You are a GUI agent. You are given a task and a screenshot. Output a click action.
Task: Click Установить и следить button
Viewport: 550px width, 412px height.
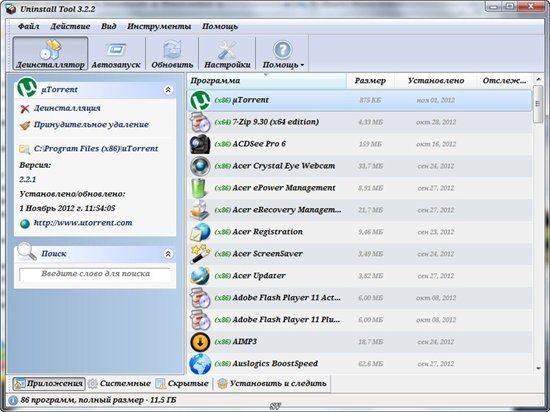pyautogui.click(x=272, y=384)
